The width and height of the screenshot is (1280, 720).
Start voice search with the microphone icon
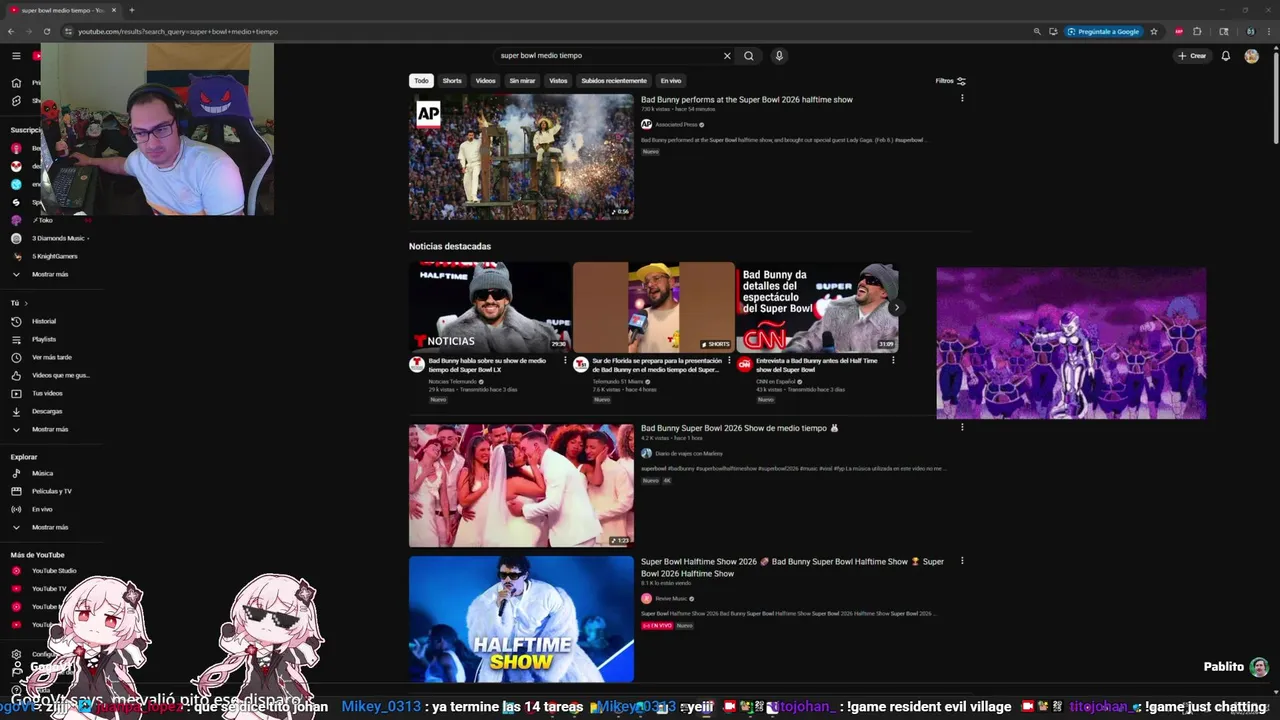(x=779, y=56)
